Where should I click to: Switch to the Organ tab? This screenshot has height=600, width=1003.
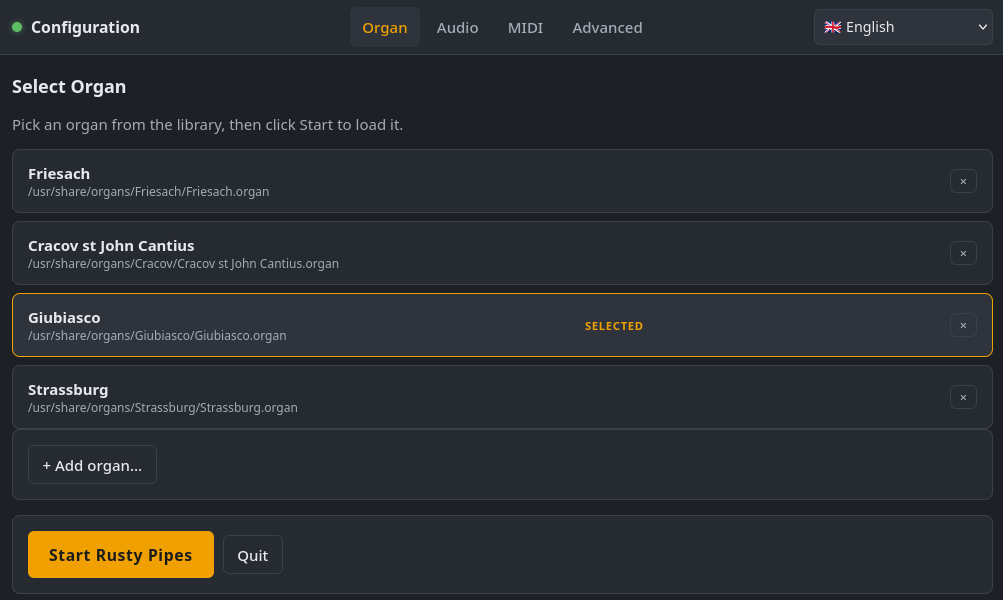pyautogui.click(x=384, y=28)
